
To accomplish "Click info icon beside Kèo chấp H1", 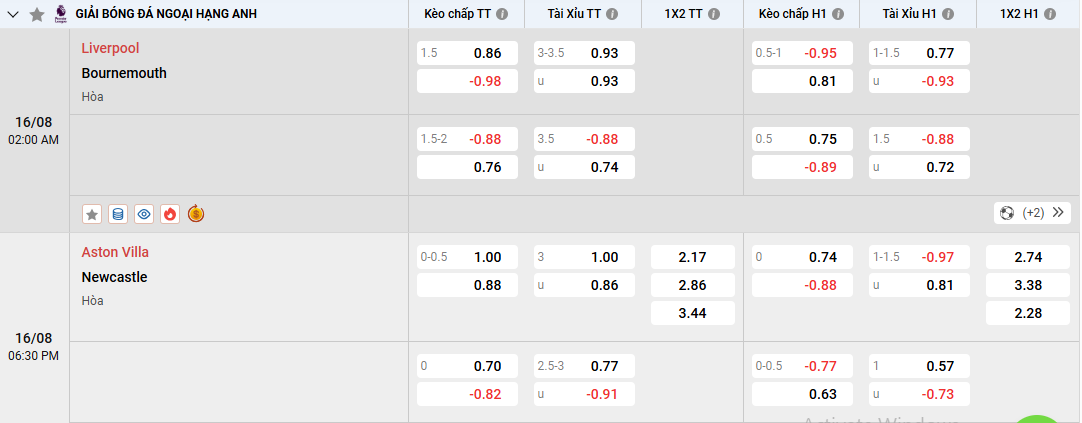I will pyautogui.click(x=838, y=14).
